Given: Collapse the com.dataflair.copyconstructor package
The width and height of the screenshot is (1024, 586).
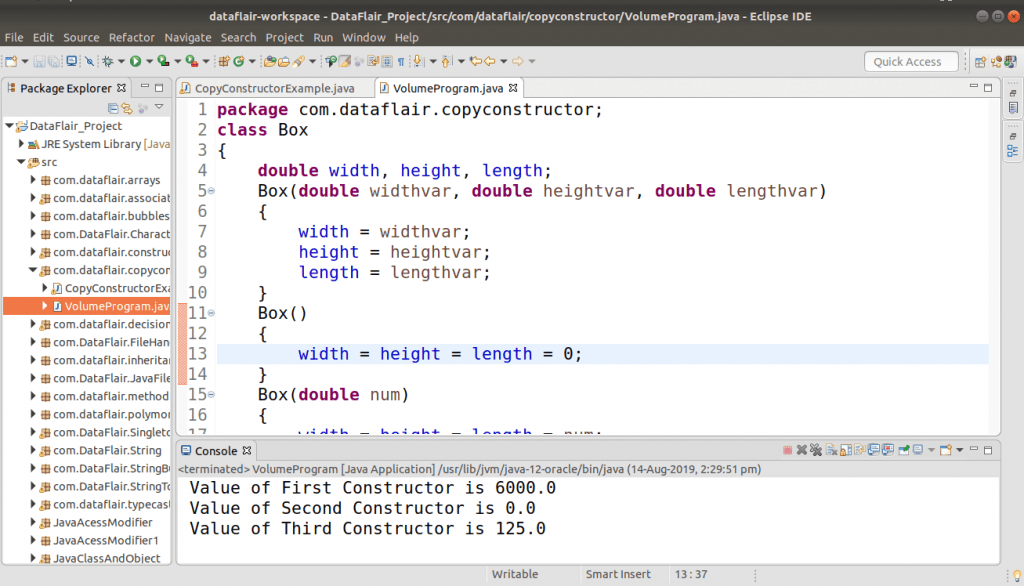Looking at the screenshot, I should coord(32,270).
